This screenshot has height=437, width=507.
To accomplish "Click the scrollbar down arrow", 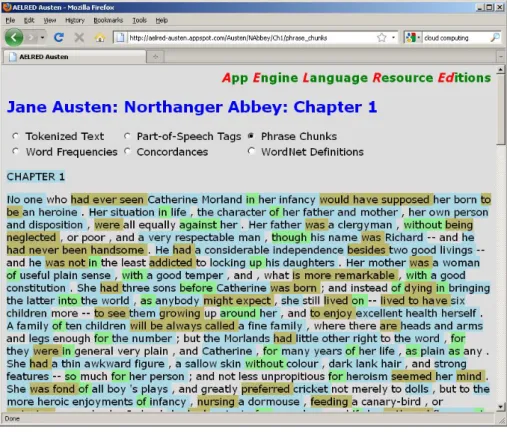I will point(500,406).
